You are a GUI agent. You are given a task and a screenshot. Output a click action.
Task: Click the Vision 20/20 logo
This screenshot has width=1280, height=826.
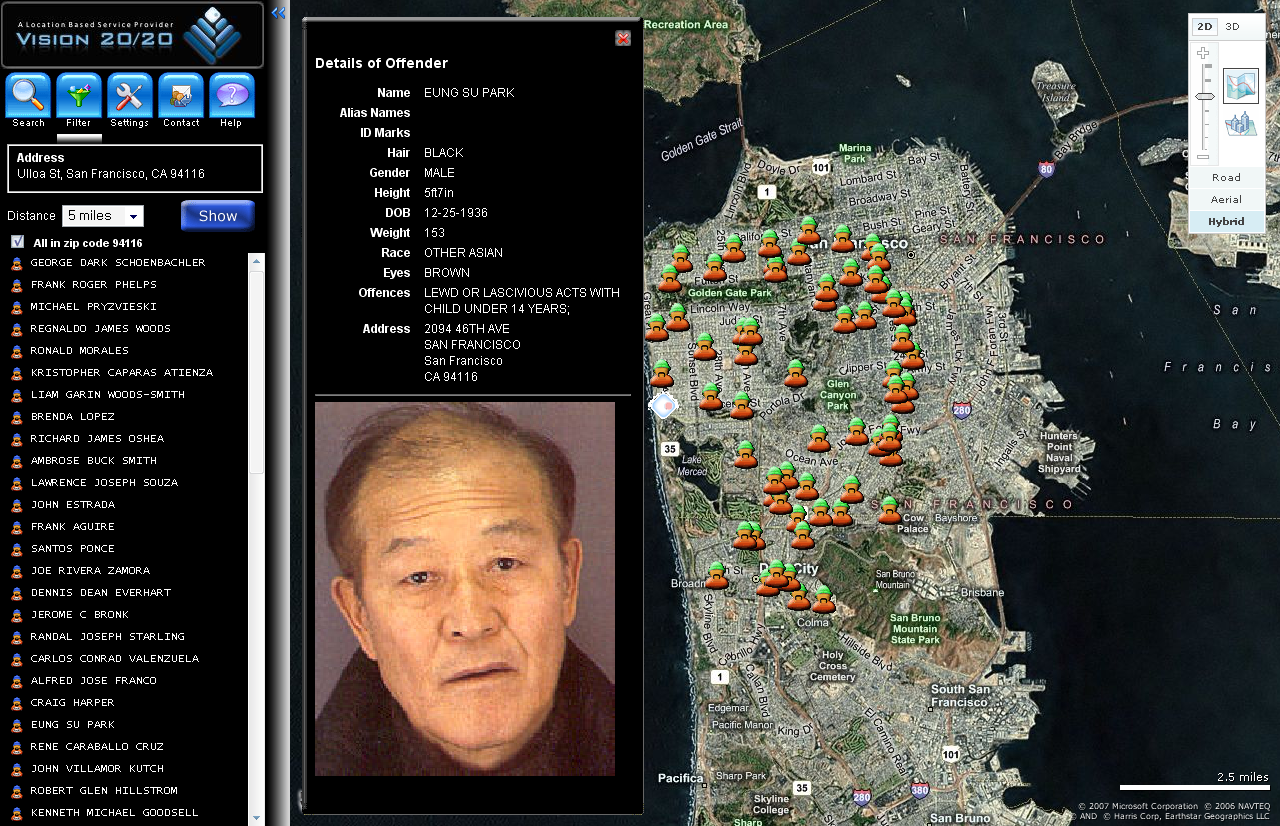[131, 35]
